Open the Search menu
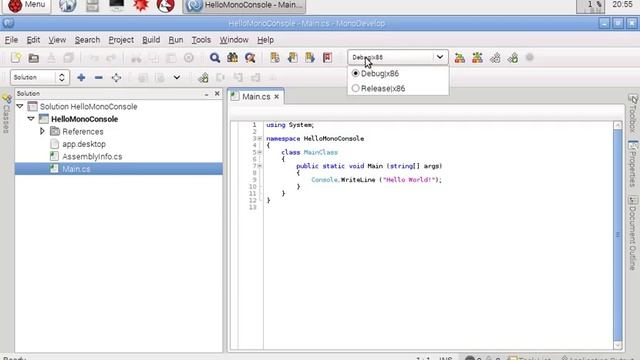Image resolution: width=640 pixels, height=360 pixels. click(x=87, y=40)
